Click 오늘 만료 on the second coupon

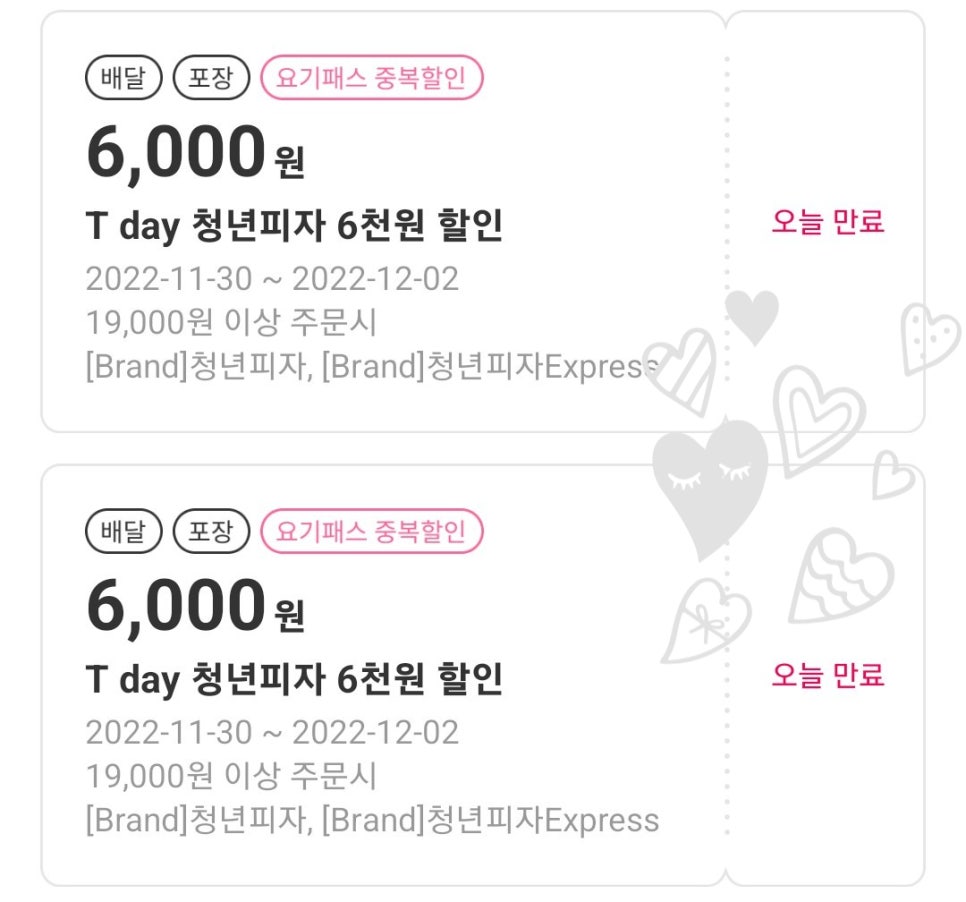(827, 675)
